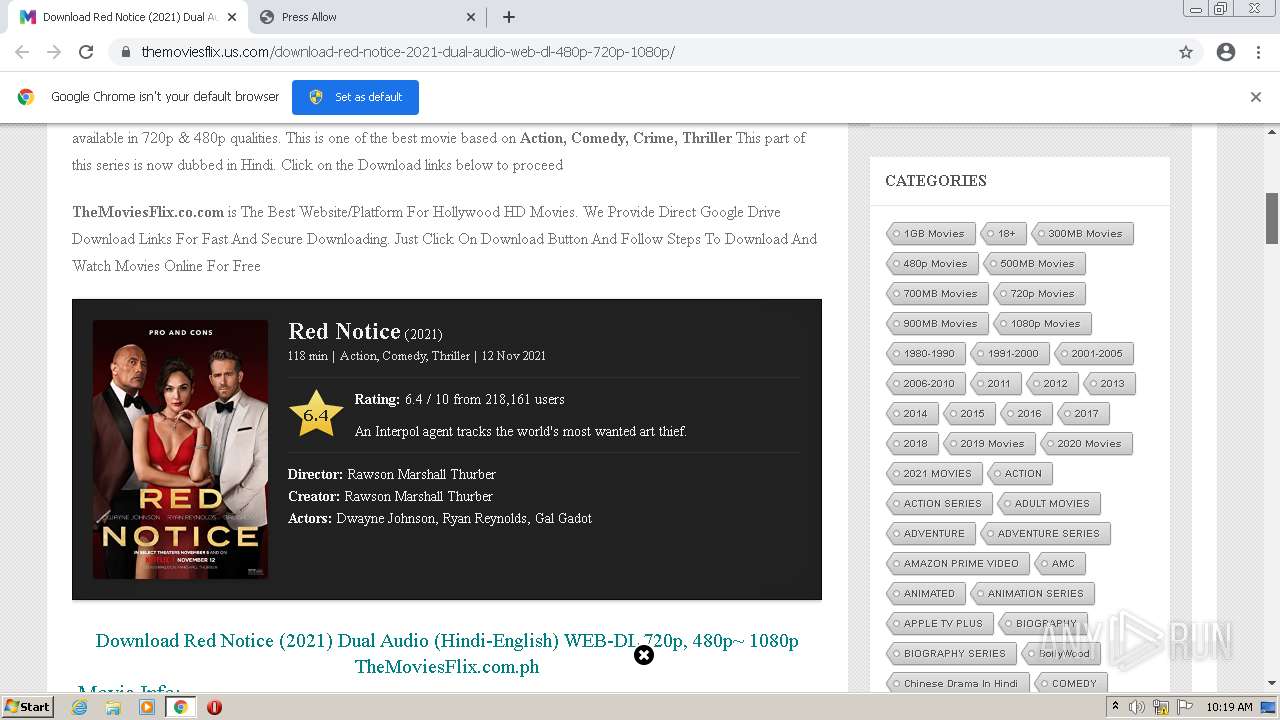Click the 2014 year tag
This screenshot has height=720, width=1280.
[x=913, y=414]
